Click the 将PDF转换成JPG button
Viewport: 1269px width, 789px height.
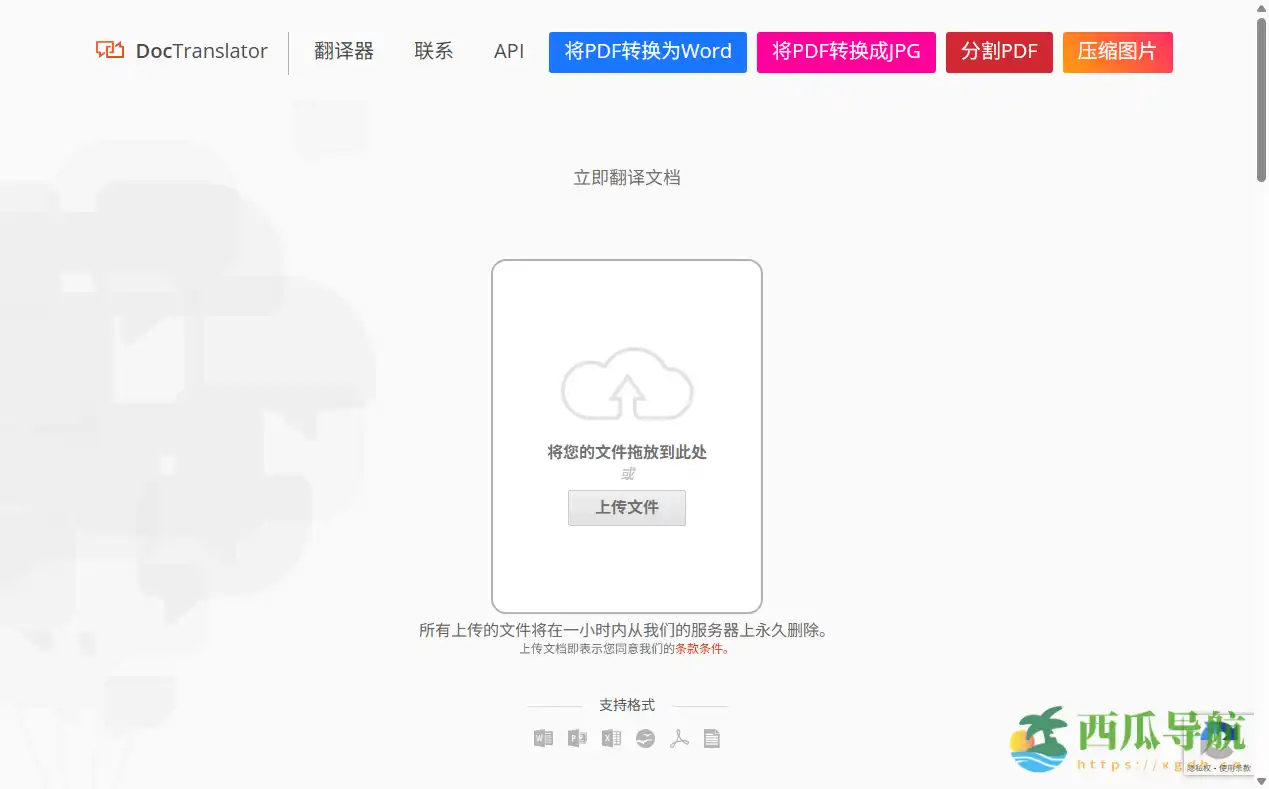(846, 52)
